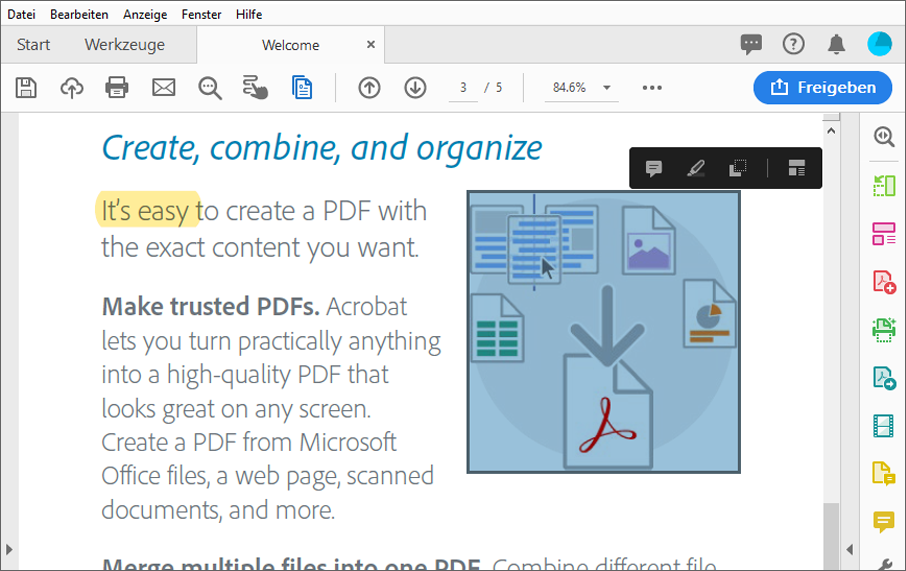The image size is (906, 571).
Task: Open help via the question mark icon
Action: pos(793,44)
